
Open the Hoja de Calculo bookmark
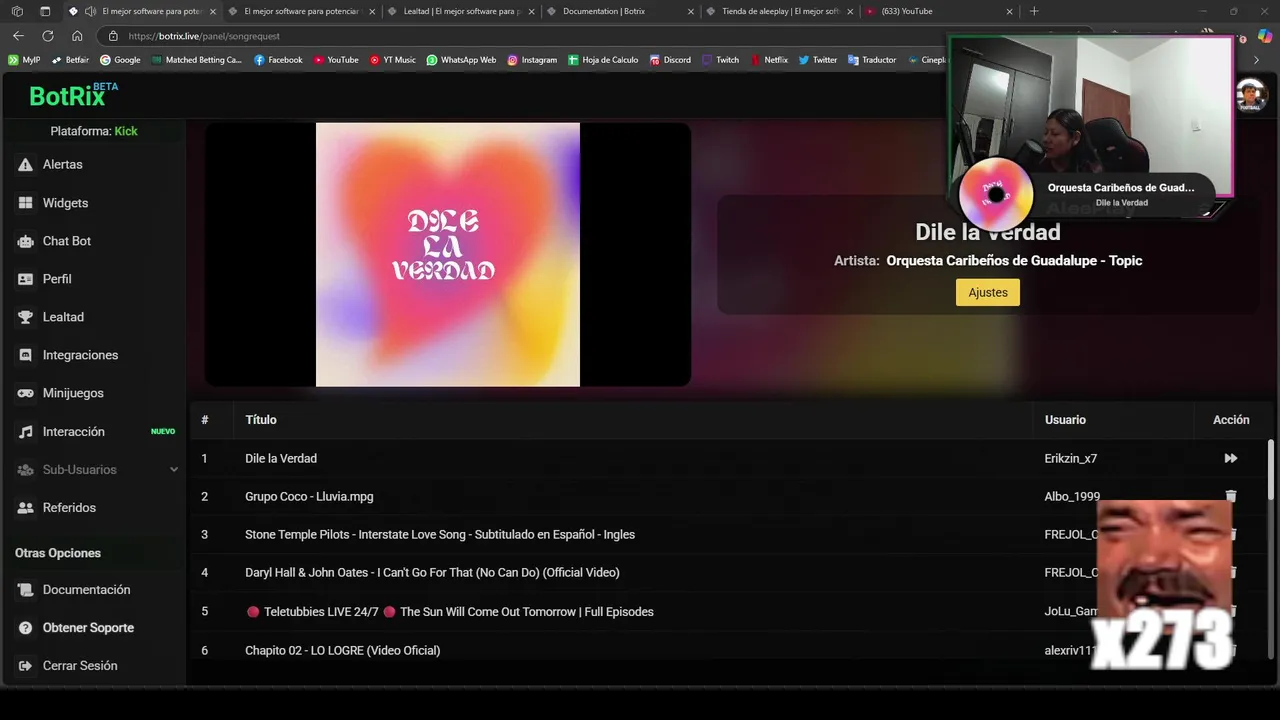603,60
